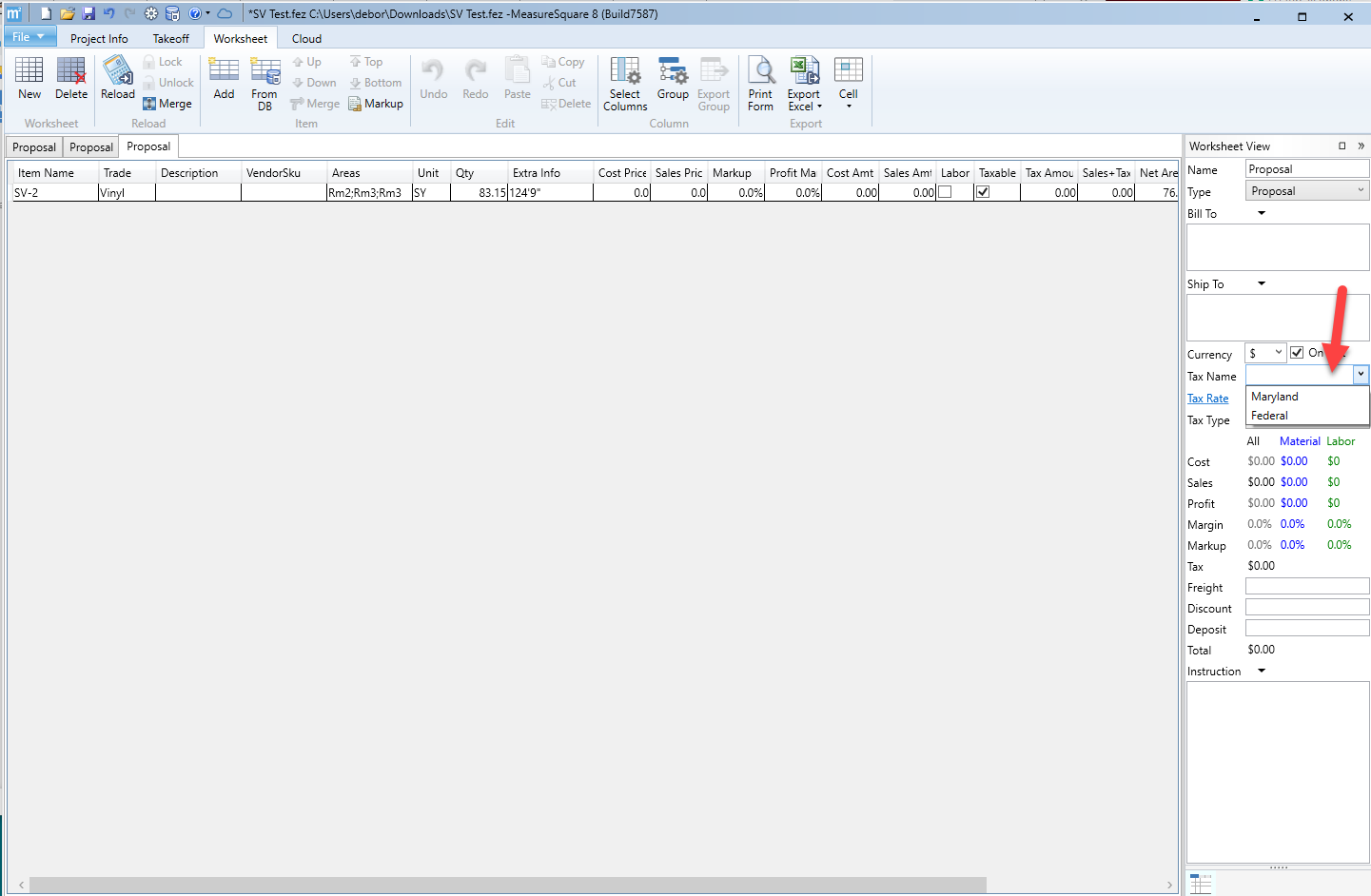Image resolution: width=1371 pixels, height=896 pixels.
Task: Click the Instruction text area
Action: click(x=1278, y=772)
